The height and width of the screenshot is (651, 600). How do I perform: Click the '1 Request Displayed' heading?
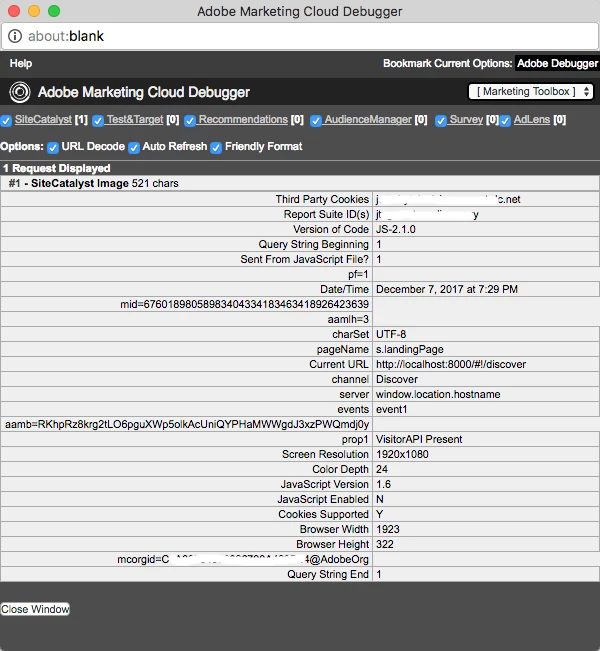[57, 168]
